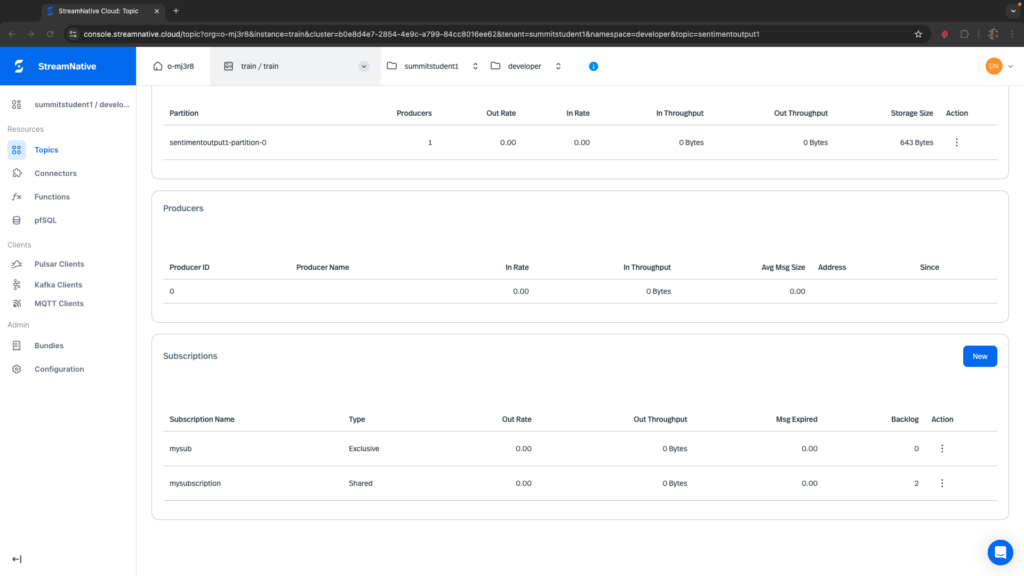This screenshot has height=576, width=1024.
Task: Open the developer namespace selector
Action: tap(525, 66)
